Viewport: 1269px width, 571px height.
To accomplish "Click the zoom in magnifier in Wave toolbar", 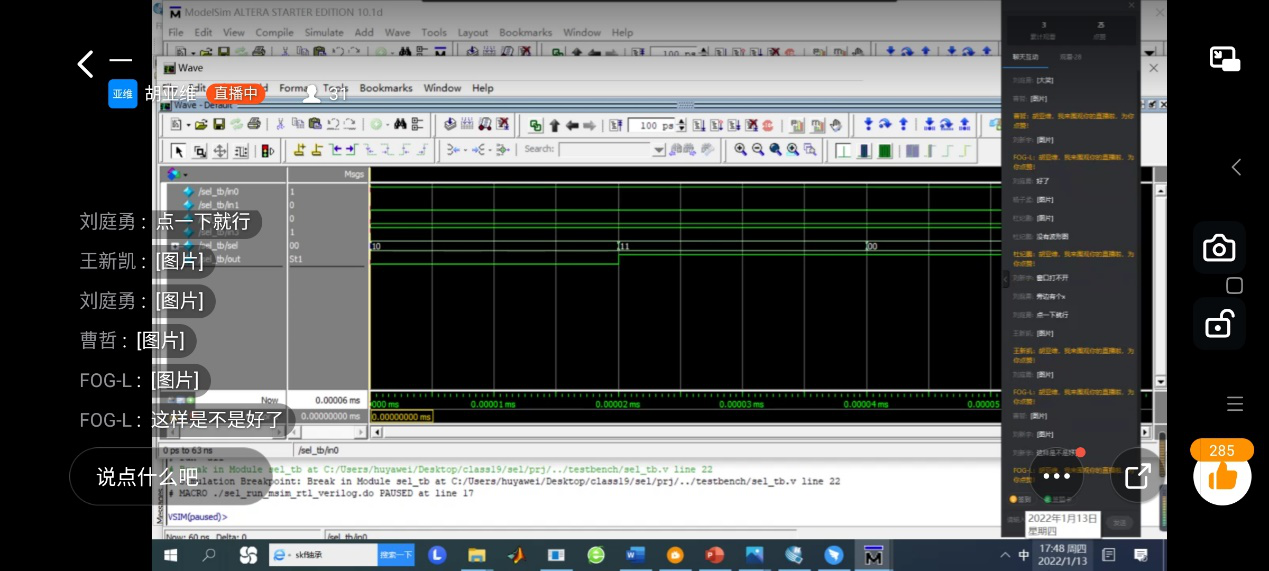I will pos(741,150).
